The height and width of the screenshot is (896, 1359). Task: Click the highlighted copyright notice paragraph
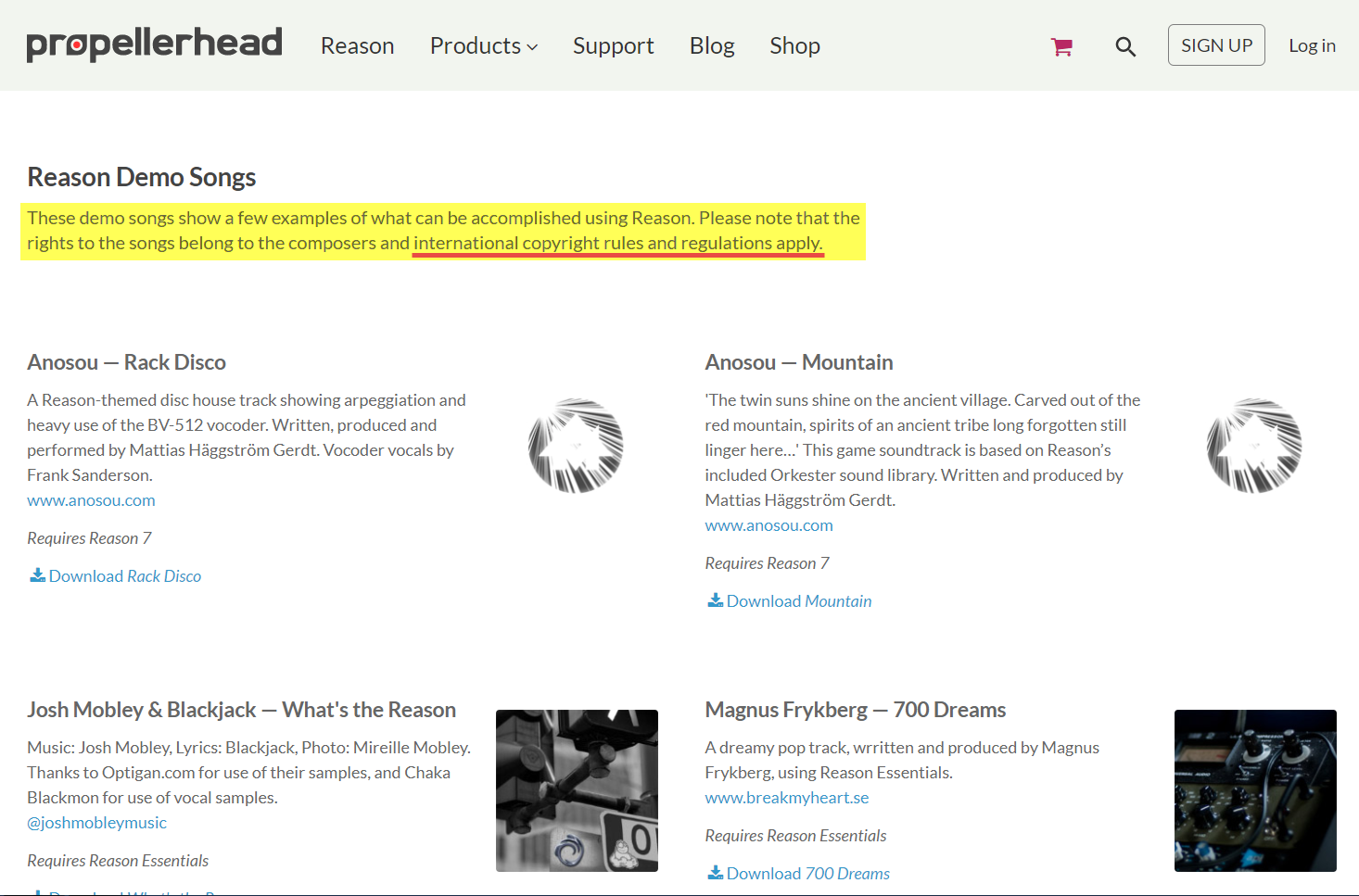coord(443,231)
